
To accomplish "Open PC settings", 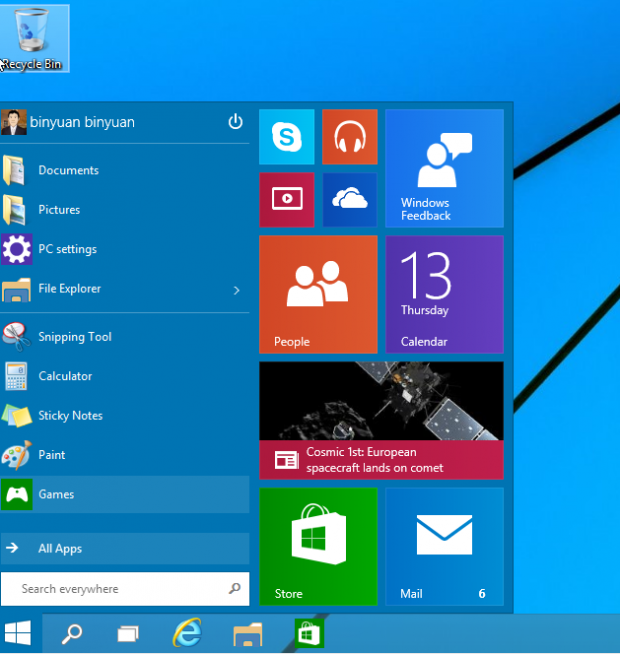I will point(125,249).
